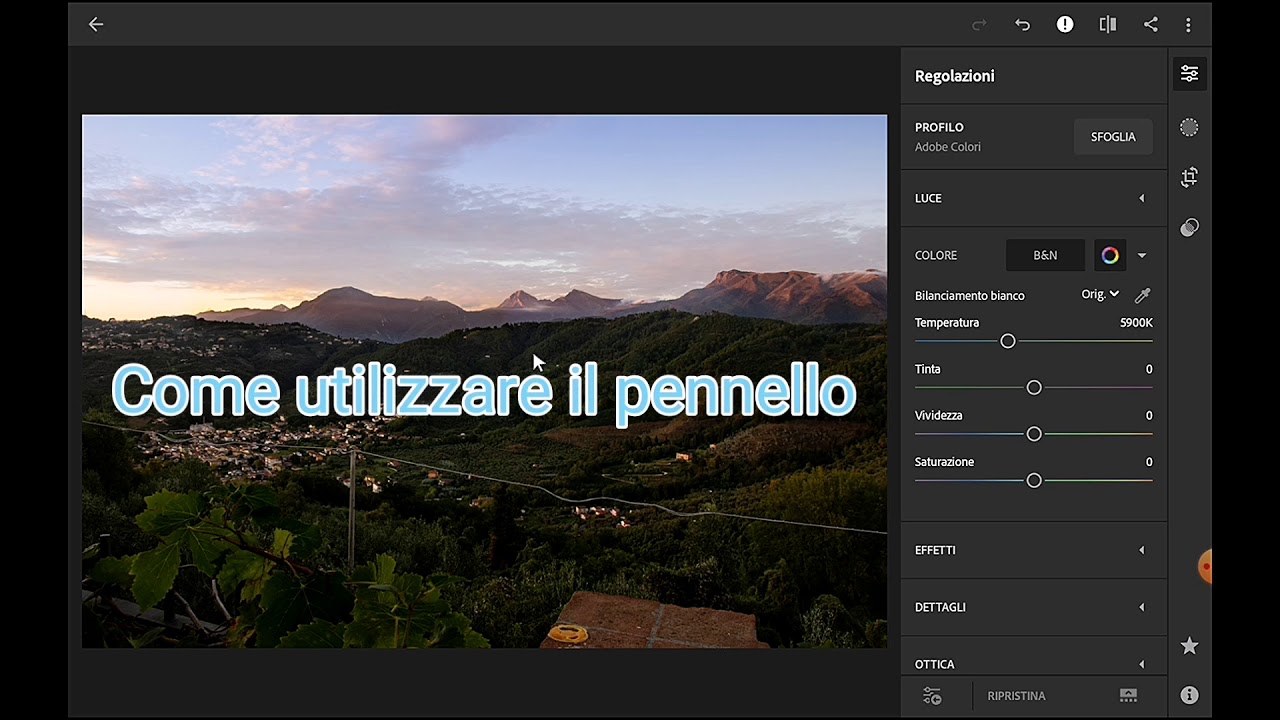The height and width of the screenshot is (720, 1280).
Task: Expand the LUCE section
Action: pyautogui.click(x=1034, y=198)
